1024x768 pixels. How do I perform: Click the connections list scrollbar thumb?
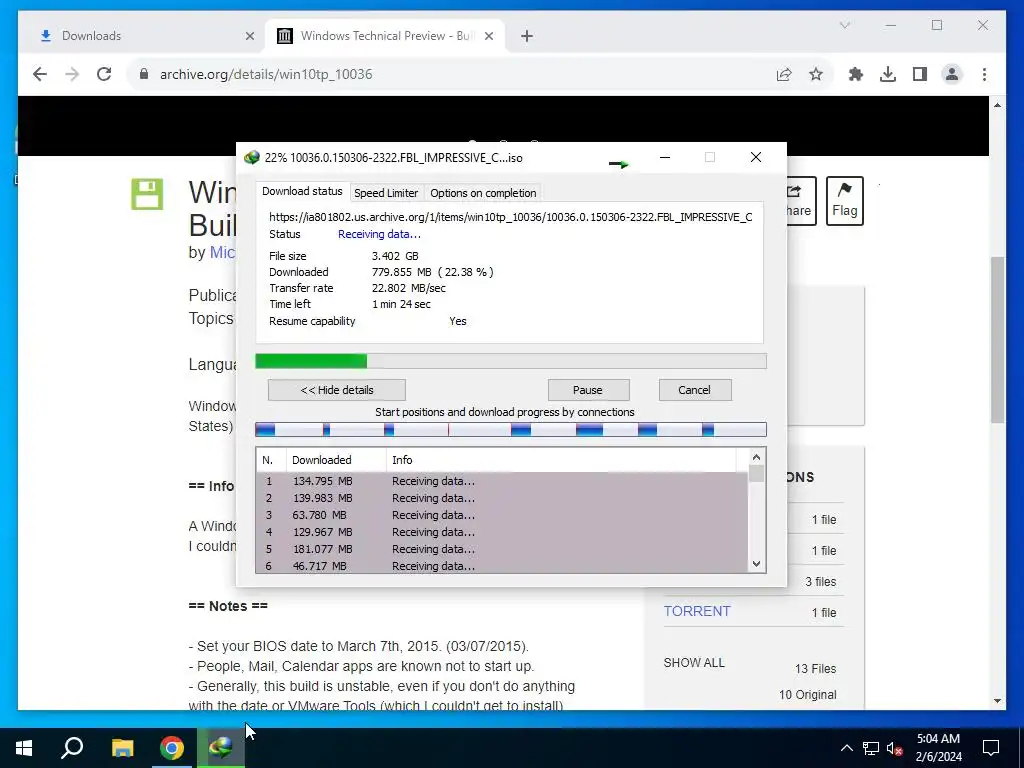click(x=756, y=473)
